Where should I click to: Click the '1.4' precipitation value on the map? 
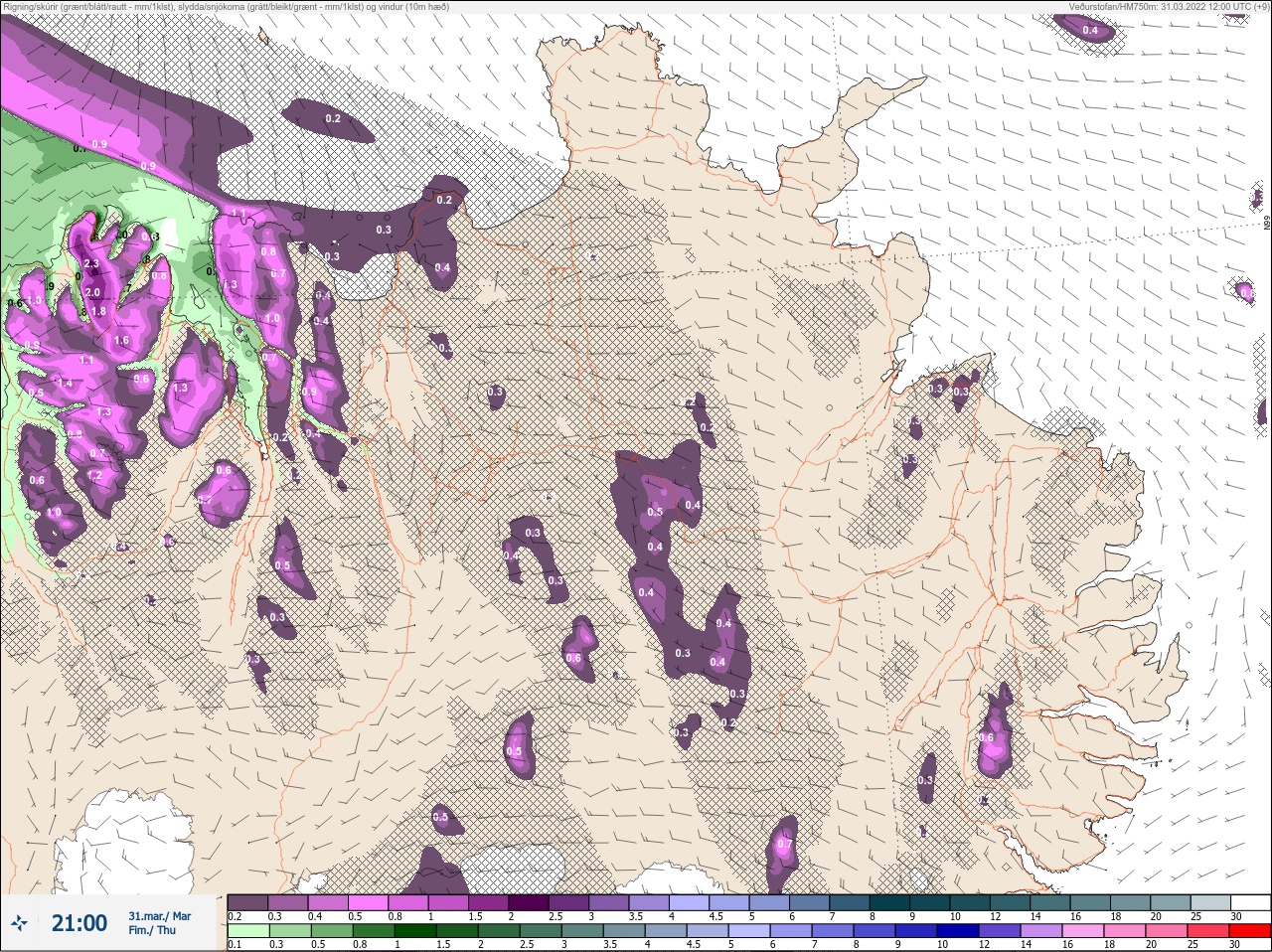pyautogui.click(x=65, y=383)
